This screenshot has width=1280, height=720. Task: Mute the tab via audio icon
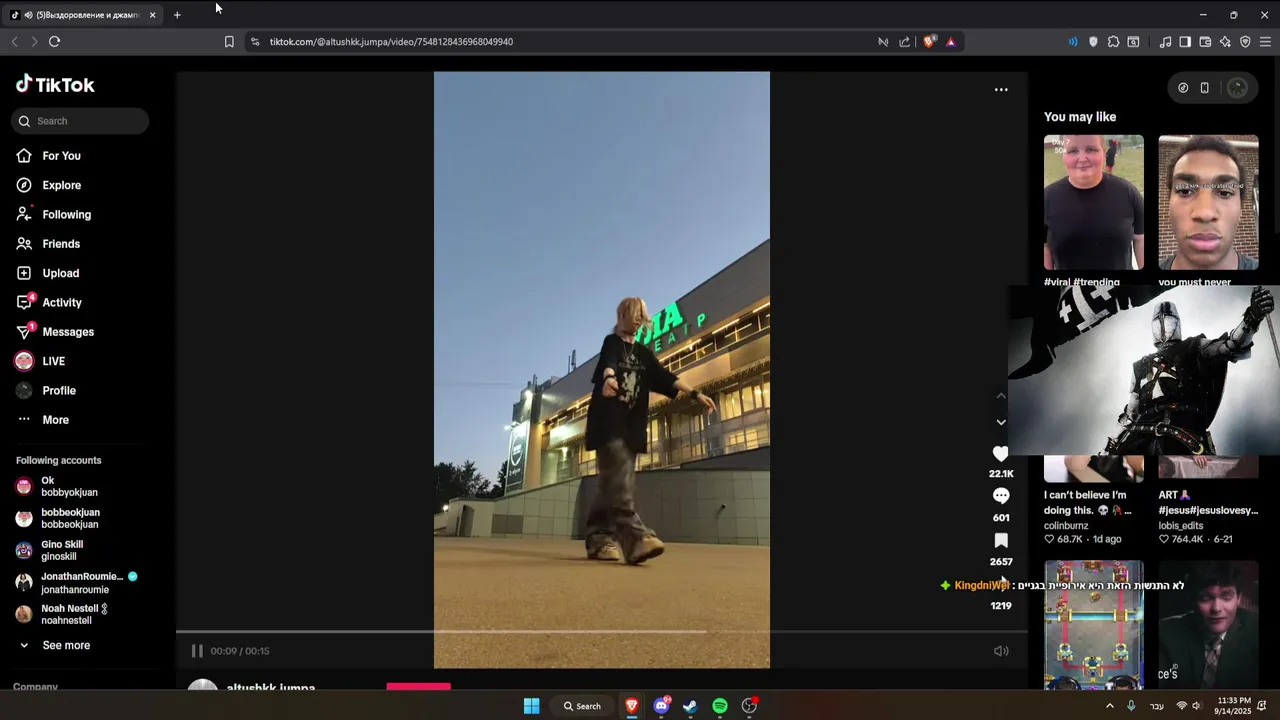coord(28,15)
